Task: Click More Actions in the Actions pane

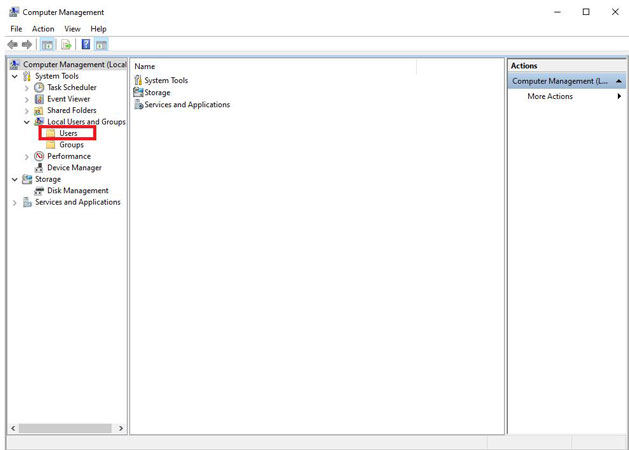Action: (550, 96)
